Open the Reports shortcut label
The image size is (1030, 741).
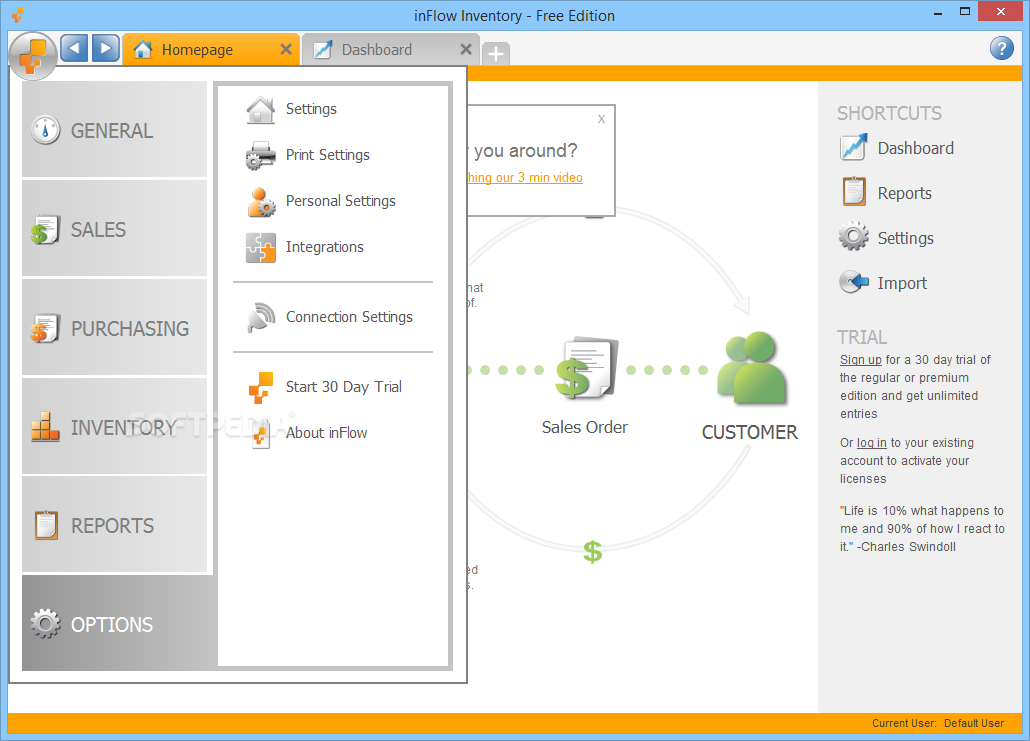[x=905, y=193]
